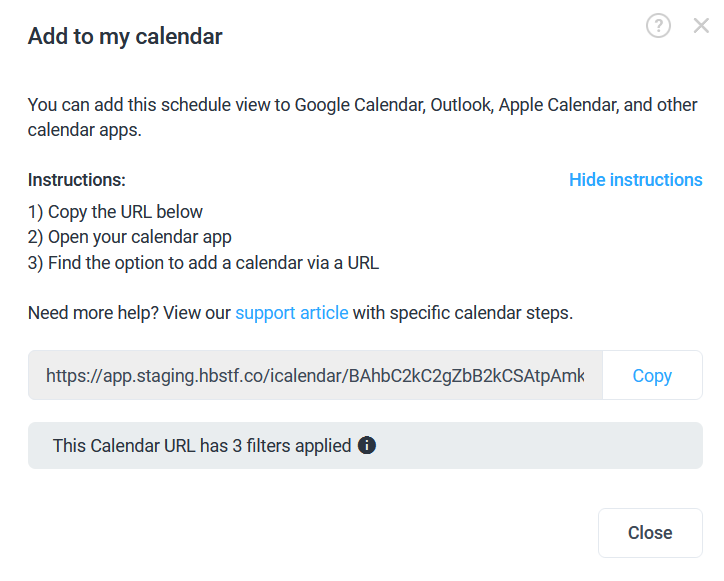This screenshot has height=581, width=724.
Task: Click 'with specific calendar steps' text
Action: pos(463,313)
